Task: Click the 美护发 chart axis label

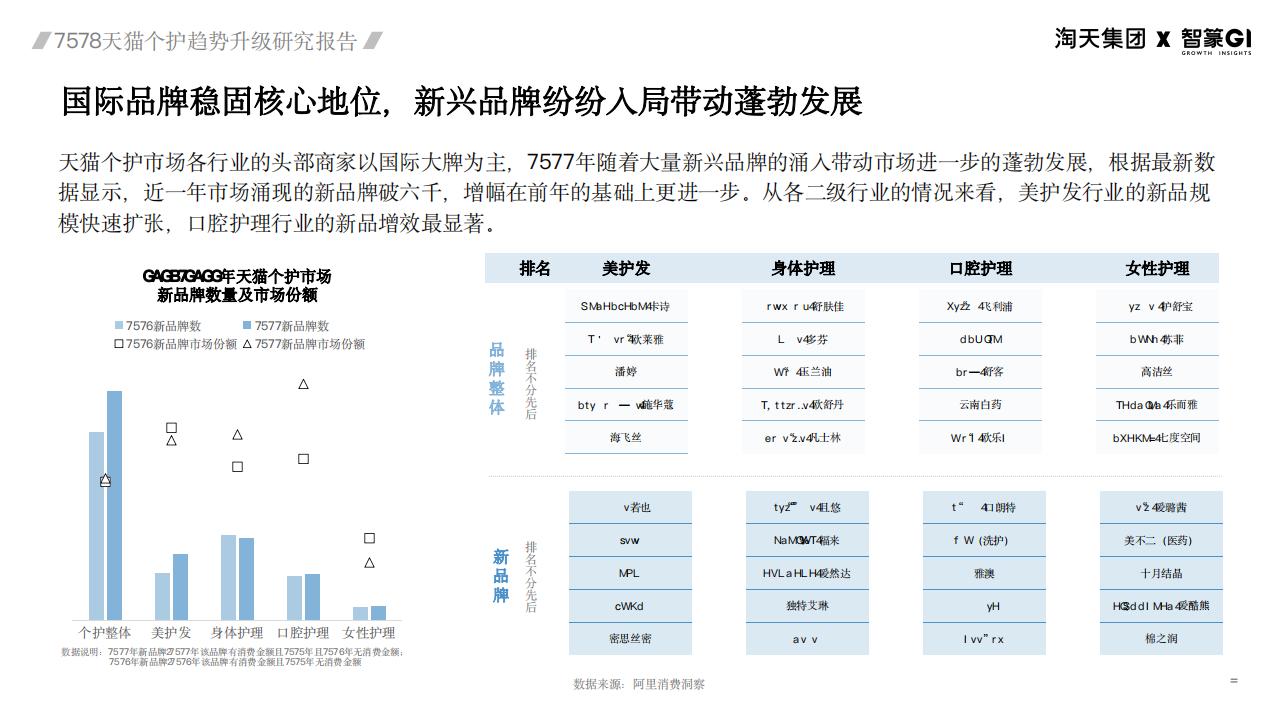Action: 171,633
